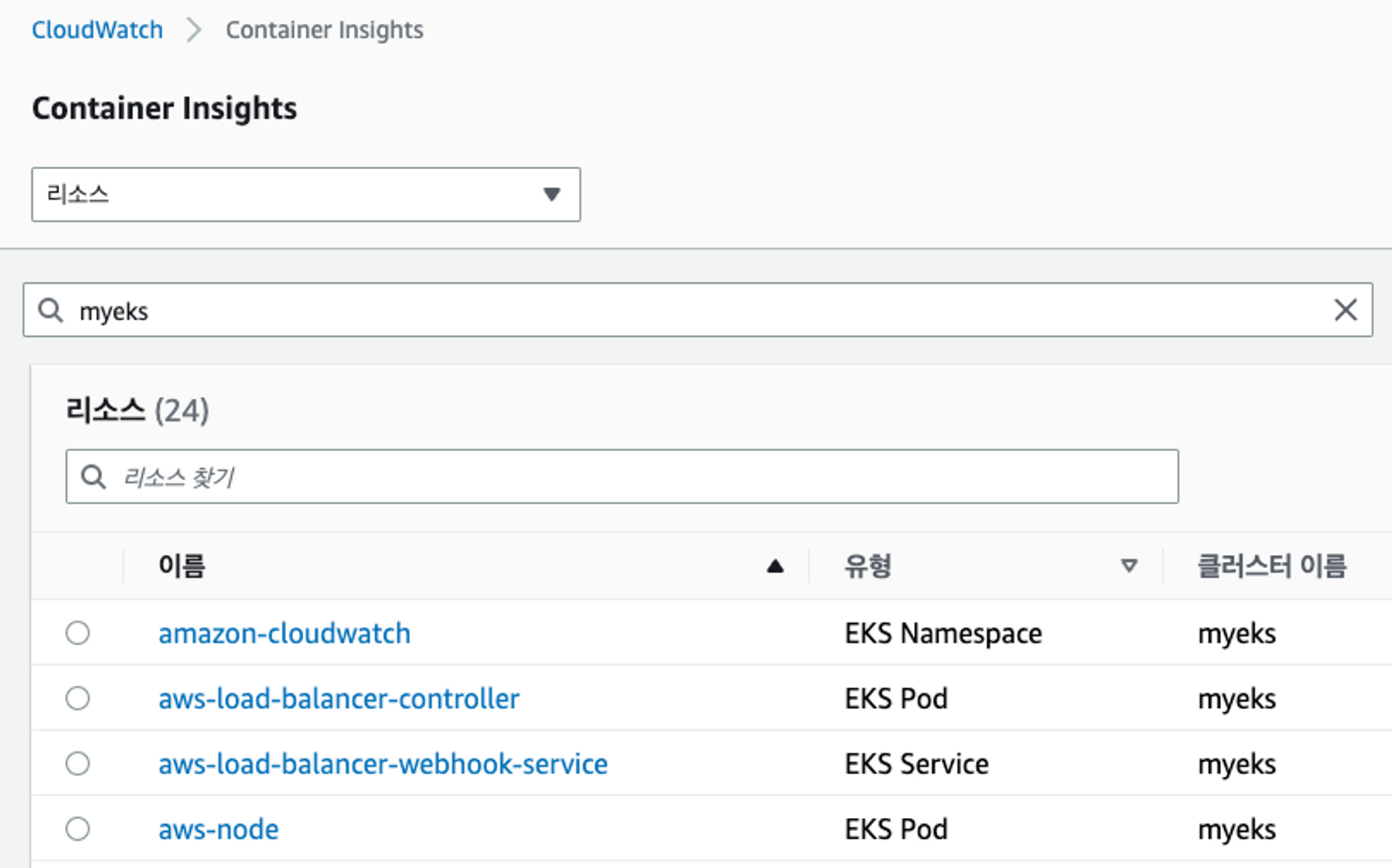This screenshot has height=868, width=1392.
Task: Select aws-node radio button
Action: pos(77,828)
